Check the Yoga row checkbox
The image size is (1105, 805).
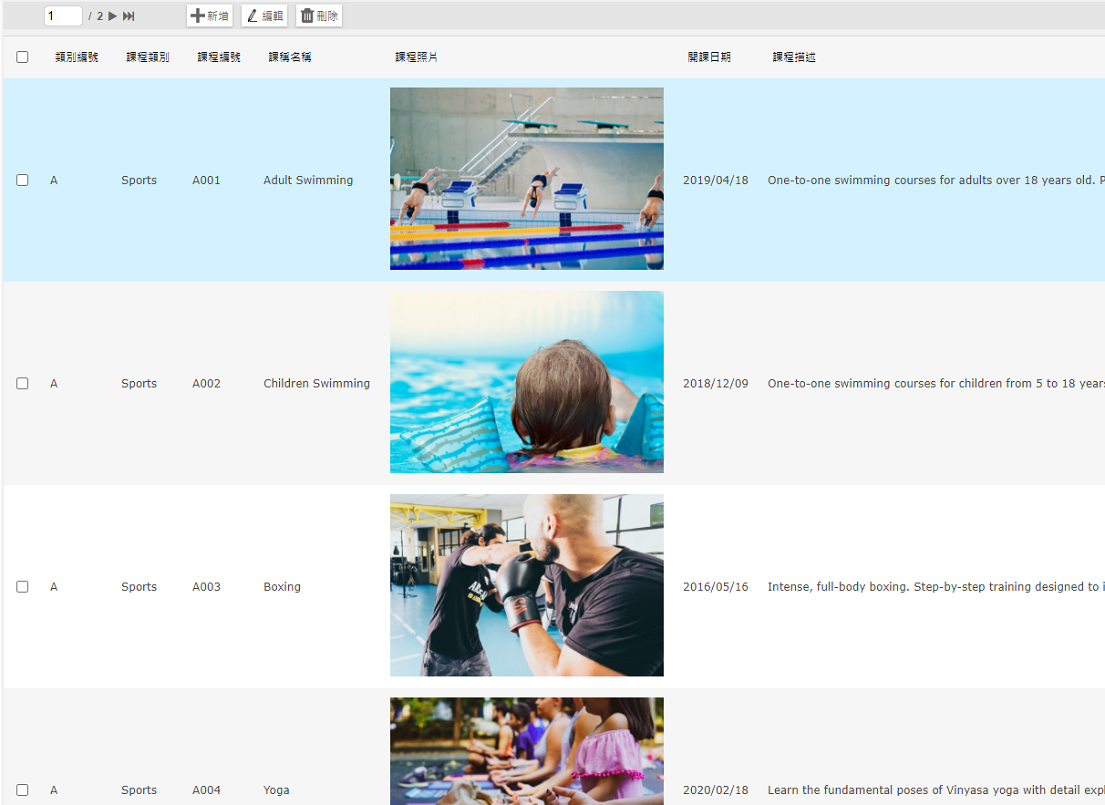[x=23, y=789]
